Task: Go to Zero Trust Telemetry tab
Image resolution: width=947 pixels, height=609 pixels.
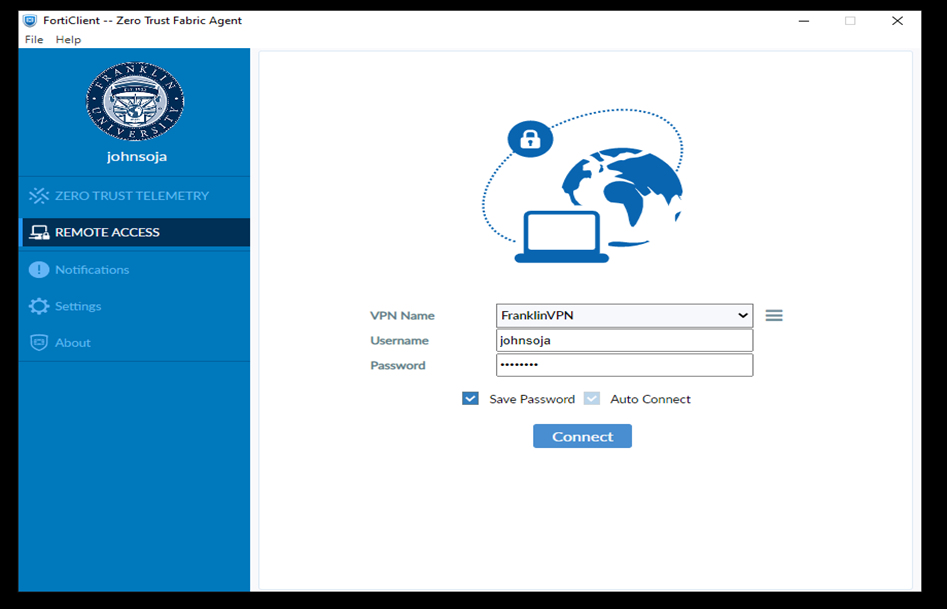Action: (x=134, y=196)
